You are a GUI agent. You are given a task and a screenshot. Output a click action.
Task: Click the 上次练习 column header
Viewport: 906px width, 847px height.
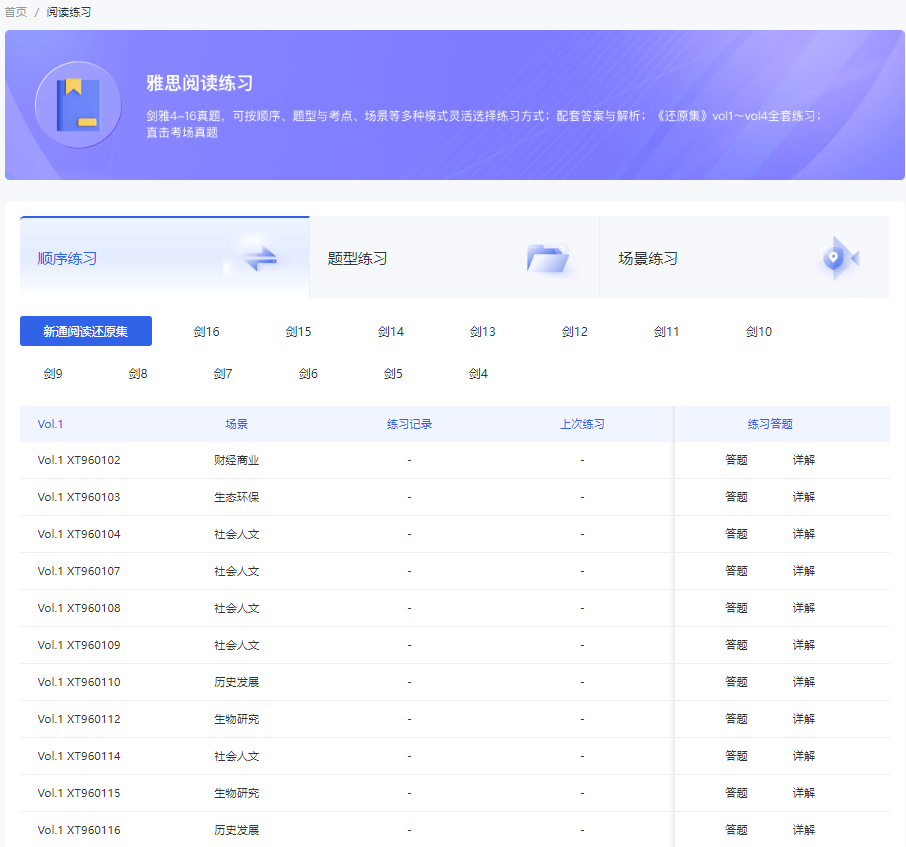coord(582,424)
